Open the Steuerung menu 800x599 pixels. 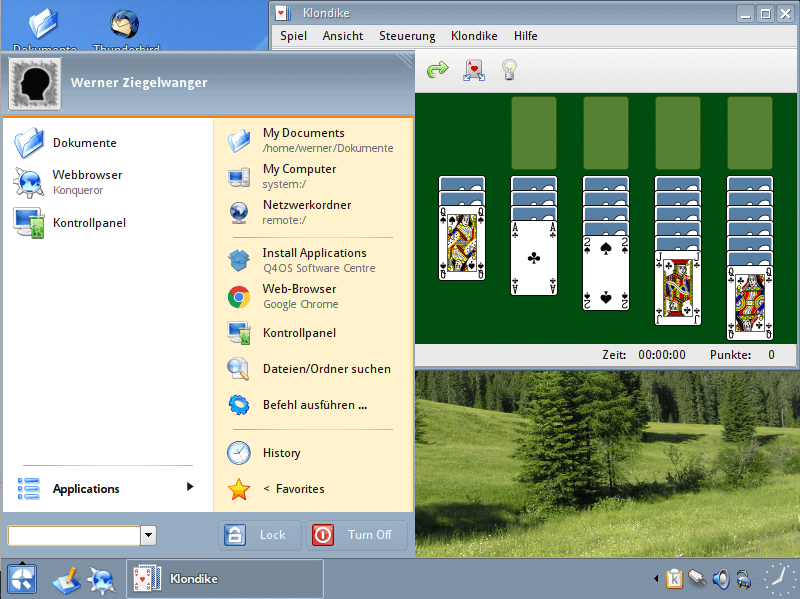point(407,36)
